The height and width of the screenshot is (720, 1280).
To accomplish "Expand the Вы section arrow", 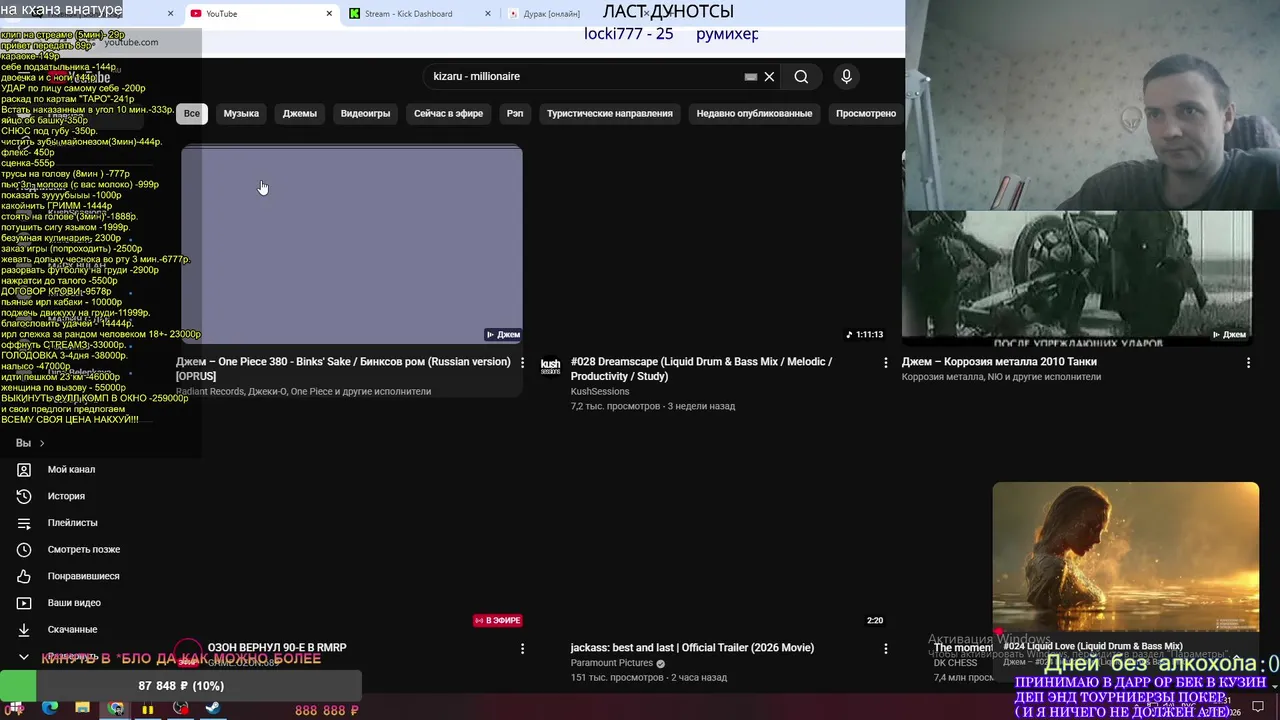I will point(41,443).
